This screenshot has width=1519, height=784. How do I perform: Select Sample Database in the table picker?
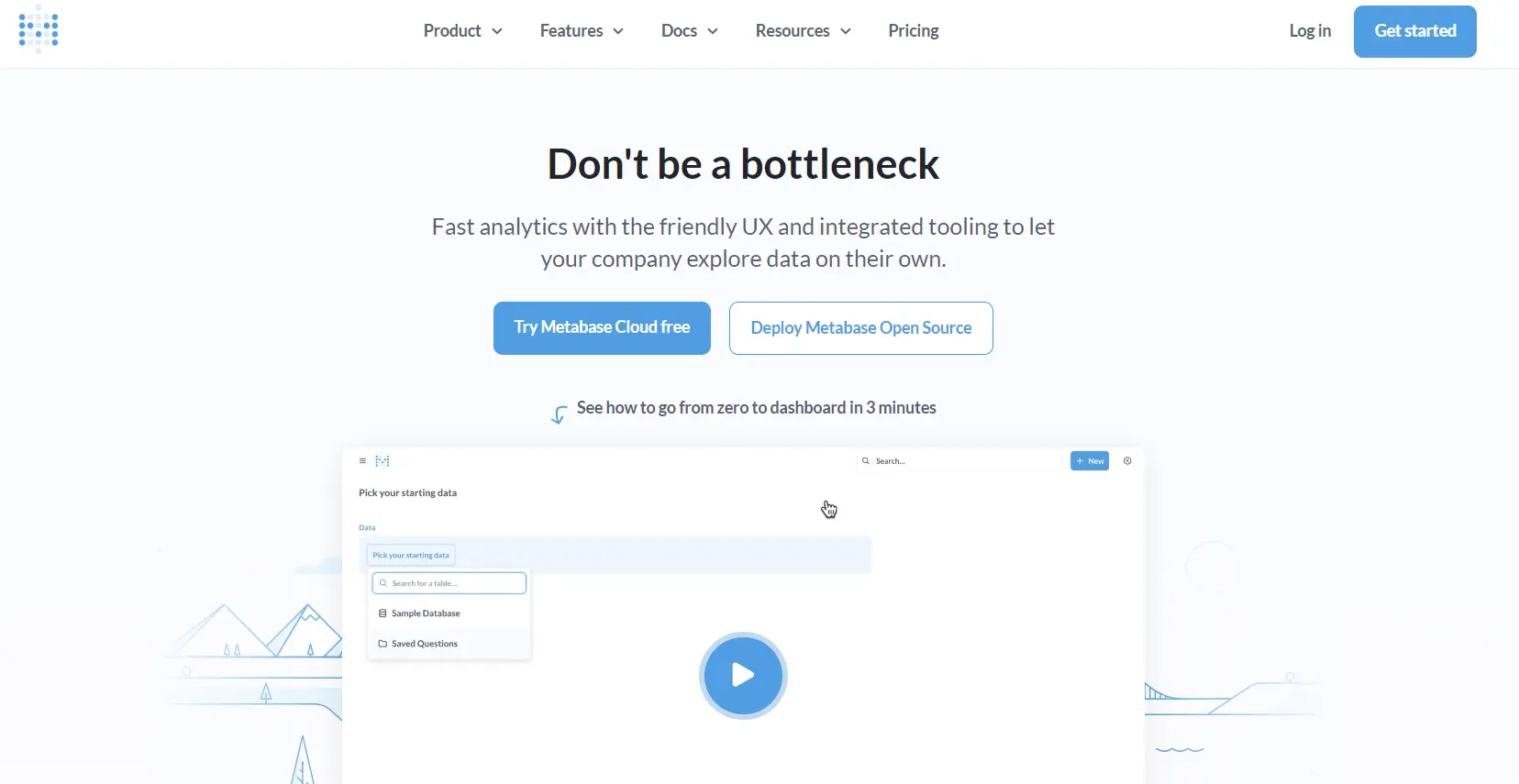(426, 613)
